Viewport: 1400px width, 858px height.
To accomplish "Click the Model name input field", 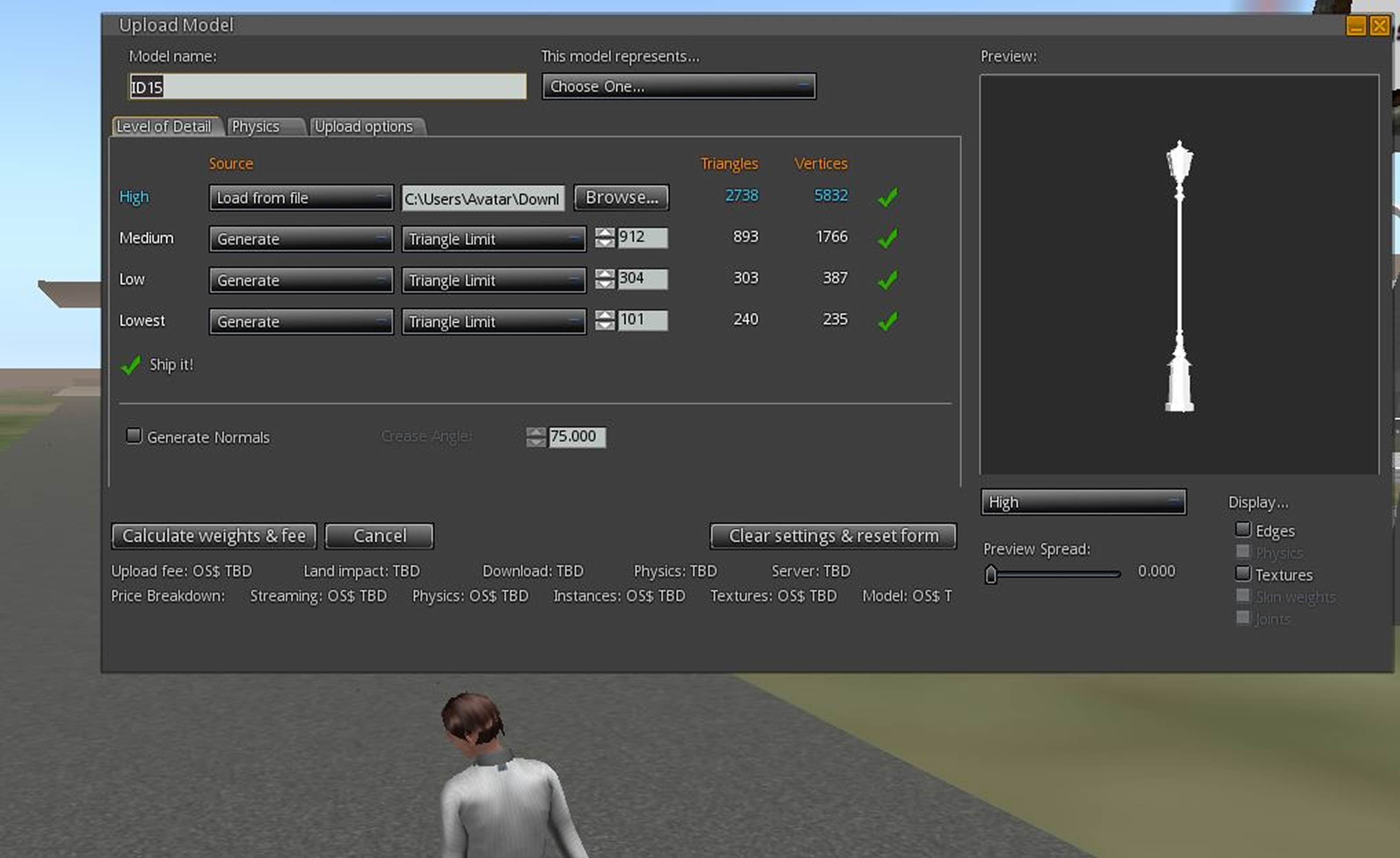I will pyautogui.click(x=328, y=86).
